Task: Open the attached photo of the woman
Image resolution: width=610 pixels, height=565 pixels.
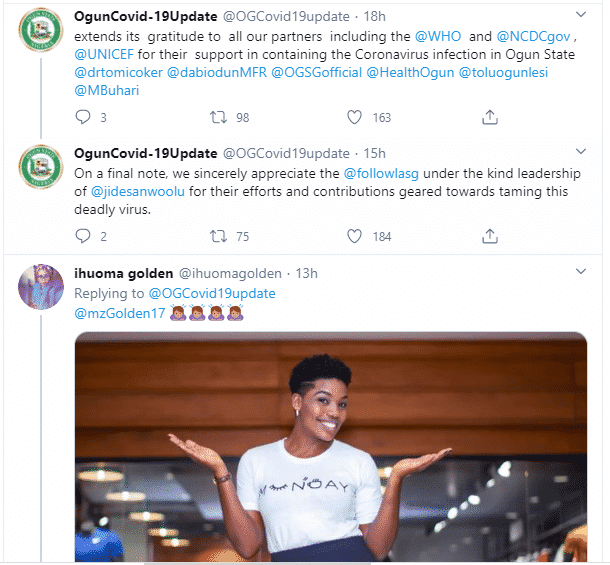Action: pos(330,448)
